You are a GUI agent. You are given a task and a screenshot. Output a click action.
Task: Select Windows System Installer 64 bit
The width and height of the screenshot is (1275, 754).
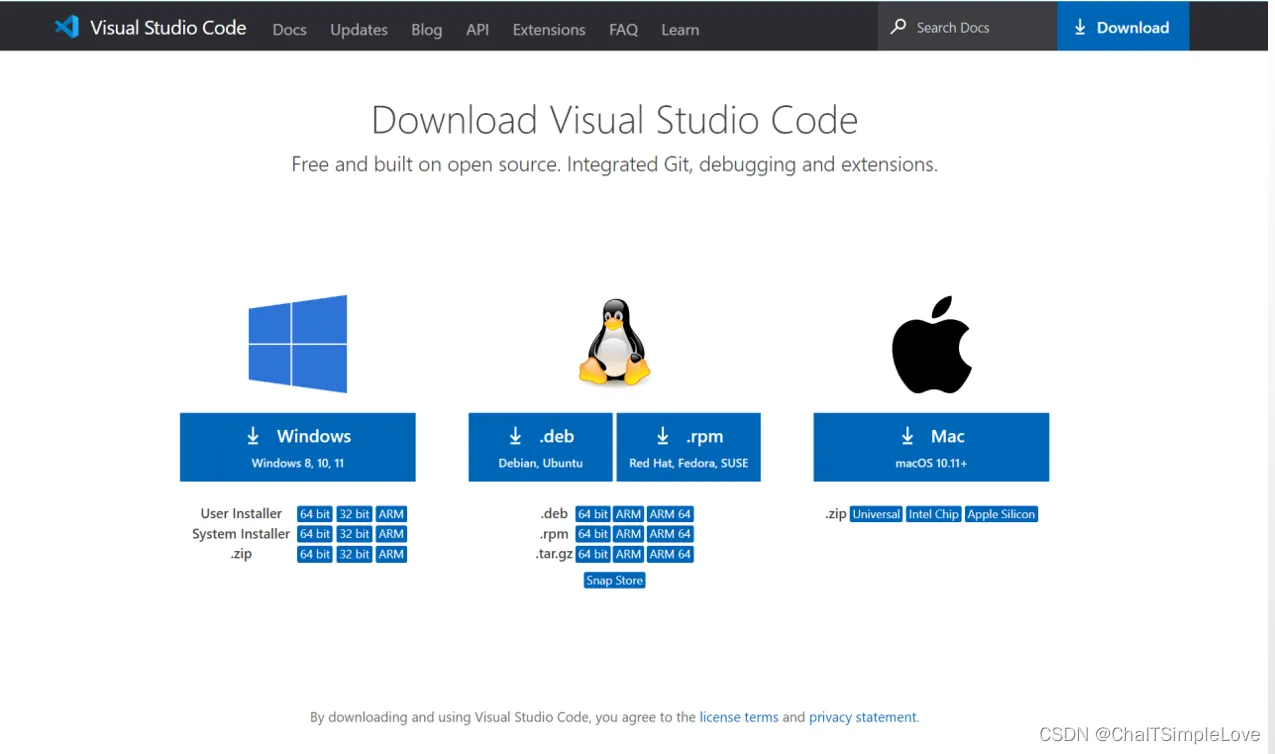(x=315, y=534)
